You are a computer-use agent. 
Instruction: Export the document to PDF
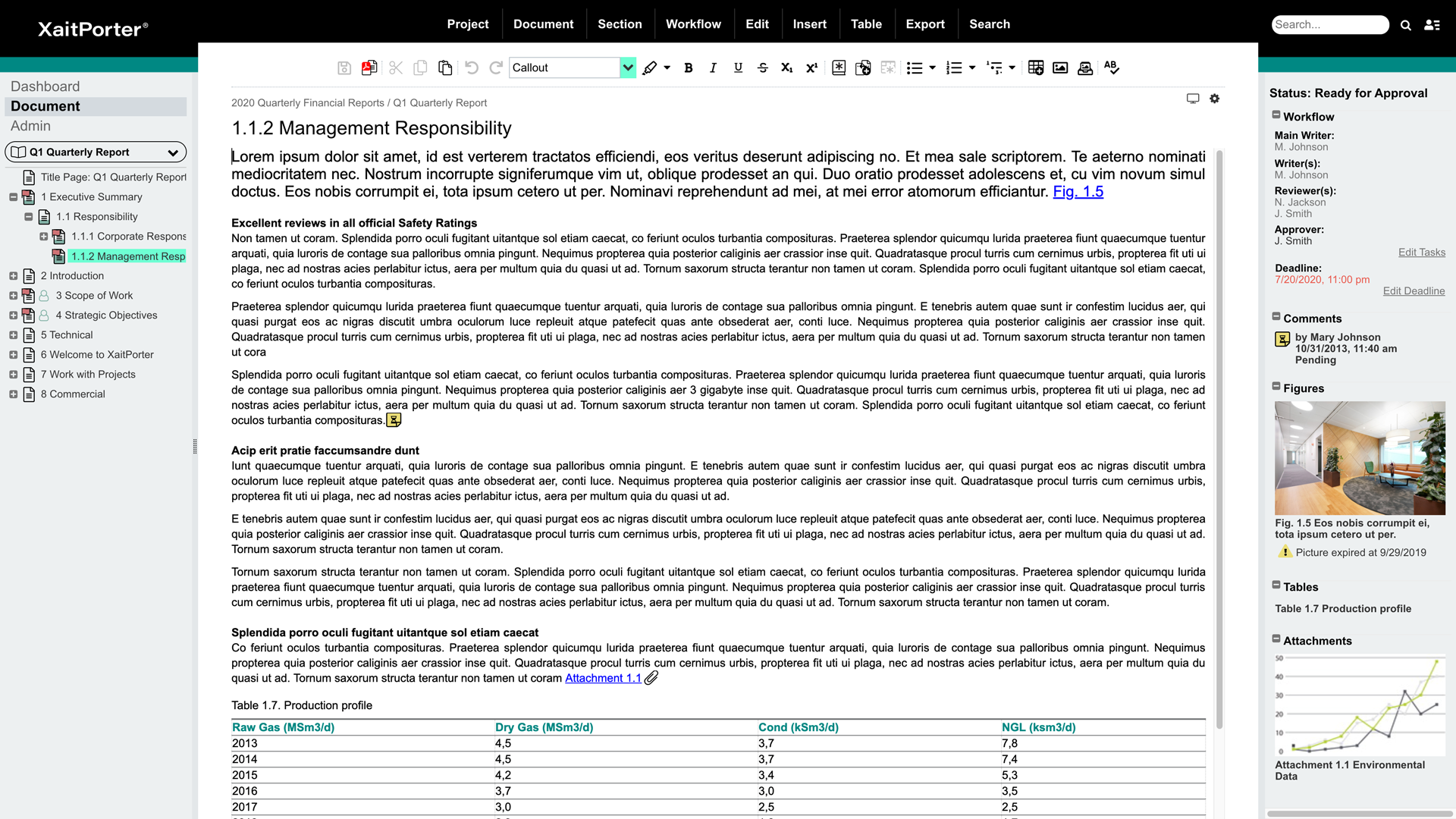369,67
